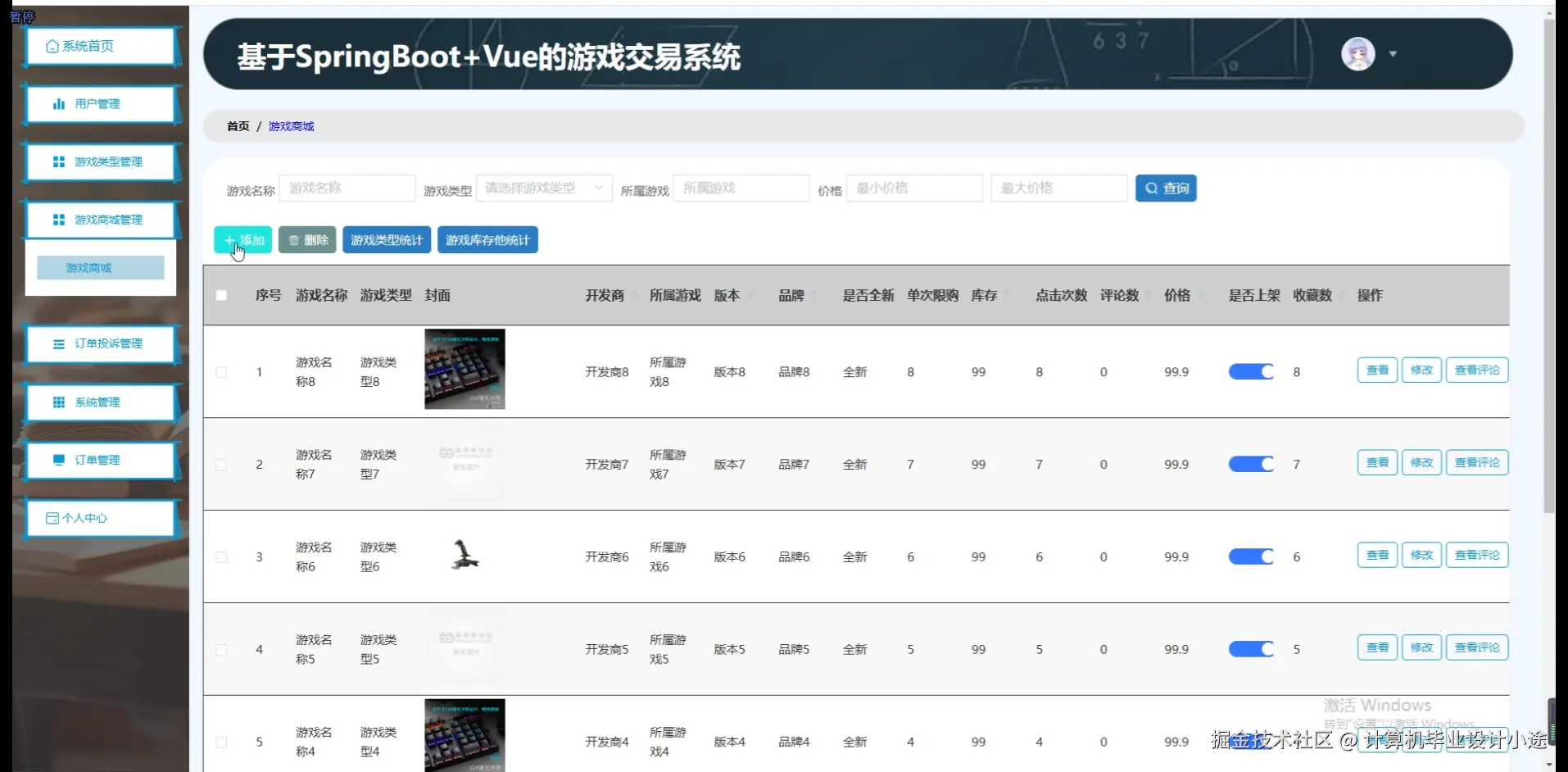Viewport: 1568px width, 772px height.
Task: Click the 查询 search button
Action: point(1165,188)
